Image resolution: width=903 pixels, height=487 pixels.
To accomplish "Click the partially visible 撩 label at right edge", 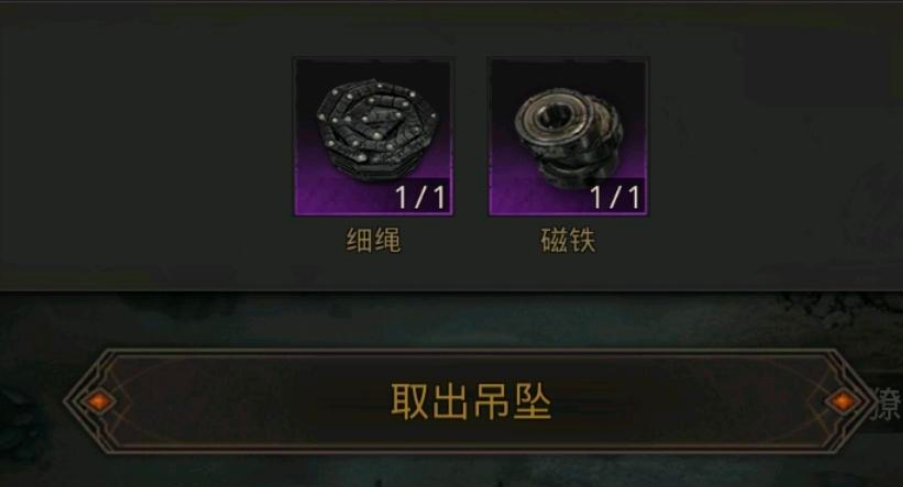I will point(887,405).
